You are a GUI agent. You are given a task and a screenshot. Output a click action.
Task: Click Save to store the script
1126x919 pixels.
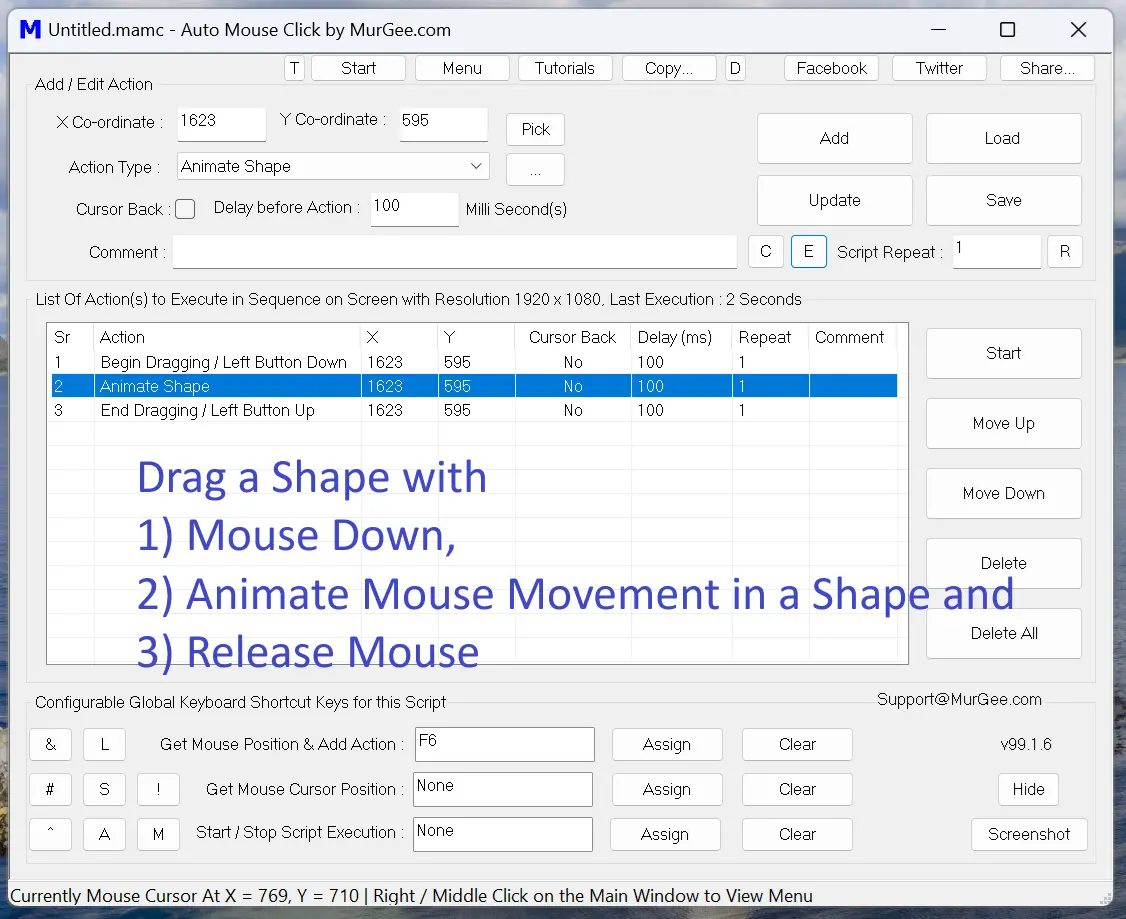[x=1003, y=200]
